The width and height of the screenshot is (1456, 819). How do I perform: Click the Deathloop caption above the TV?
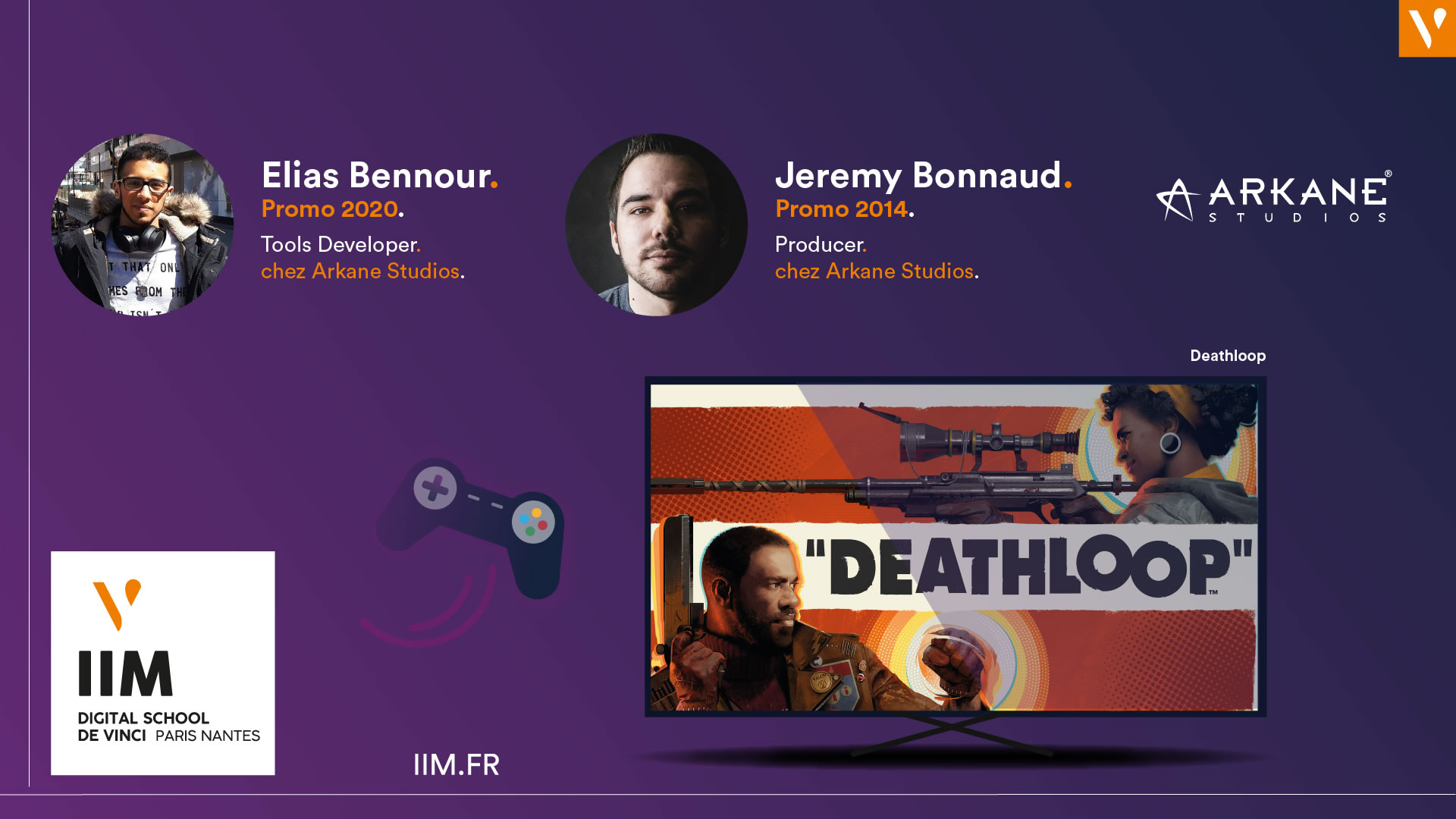pos(1227,356)
